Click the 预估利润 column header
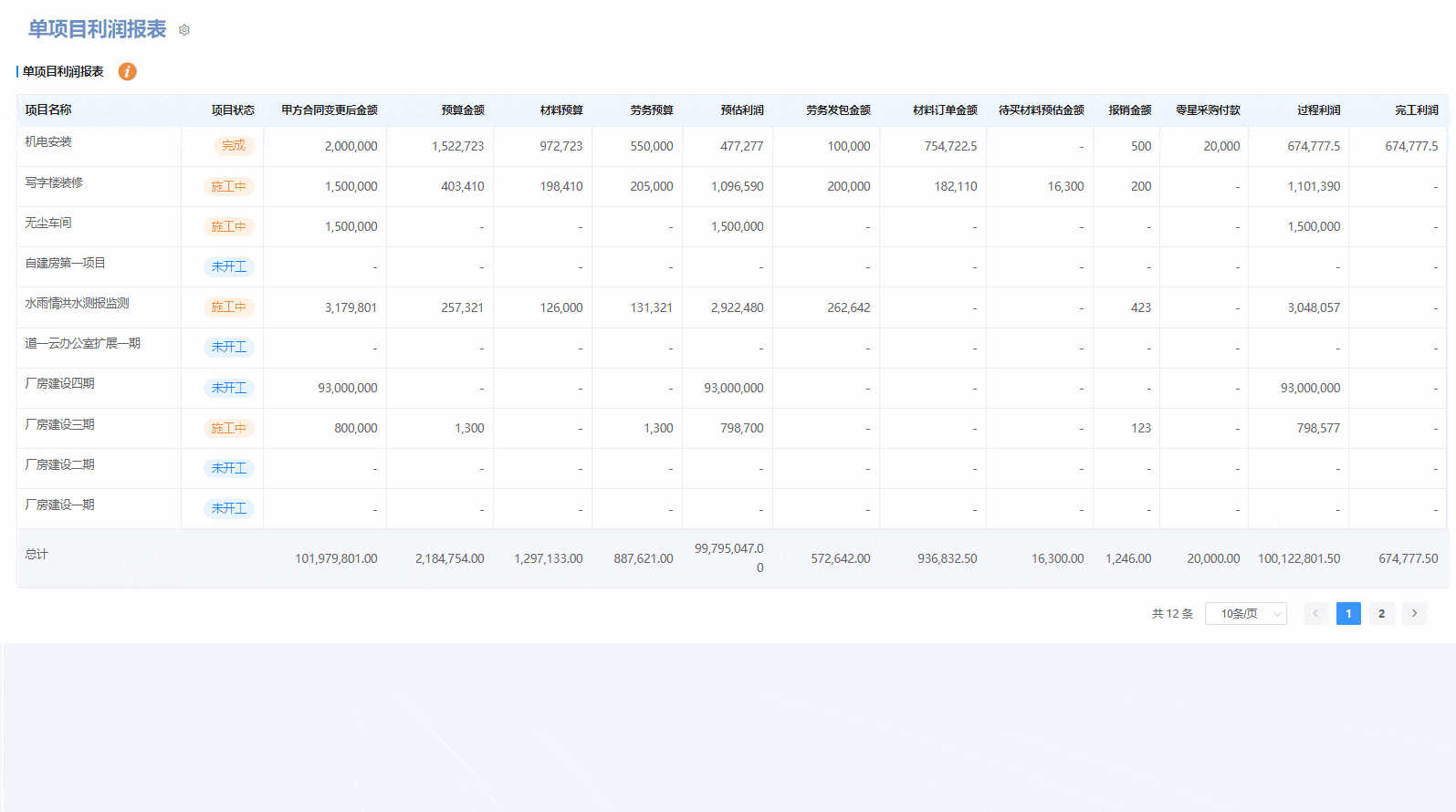The image size is (1456, 812). point(741,110)
